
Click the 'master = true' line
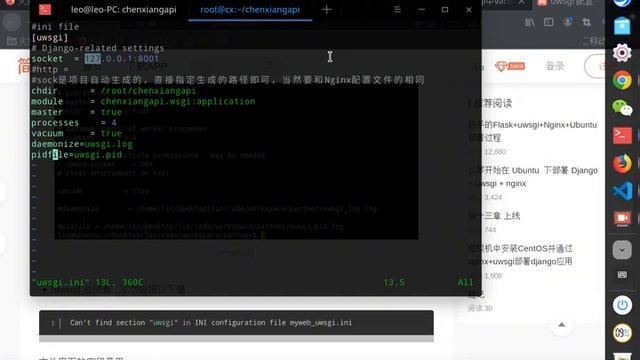[77, 112]
